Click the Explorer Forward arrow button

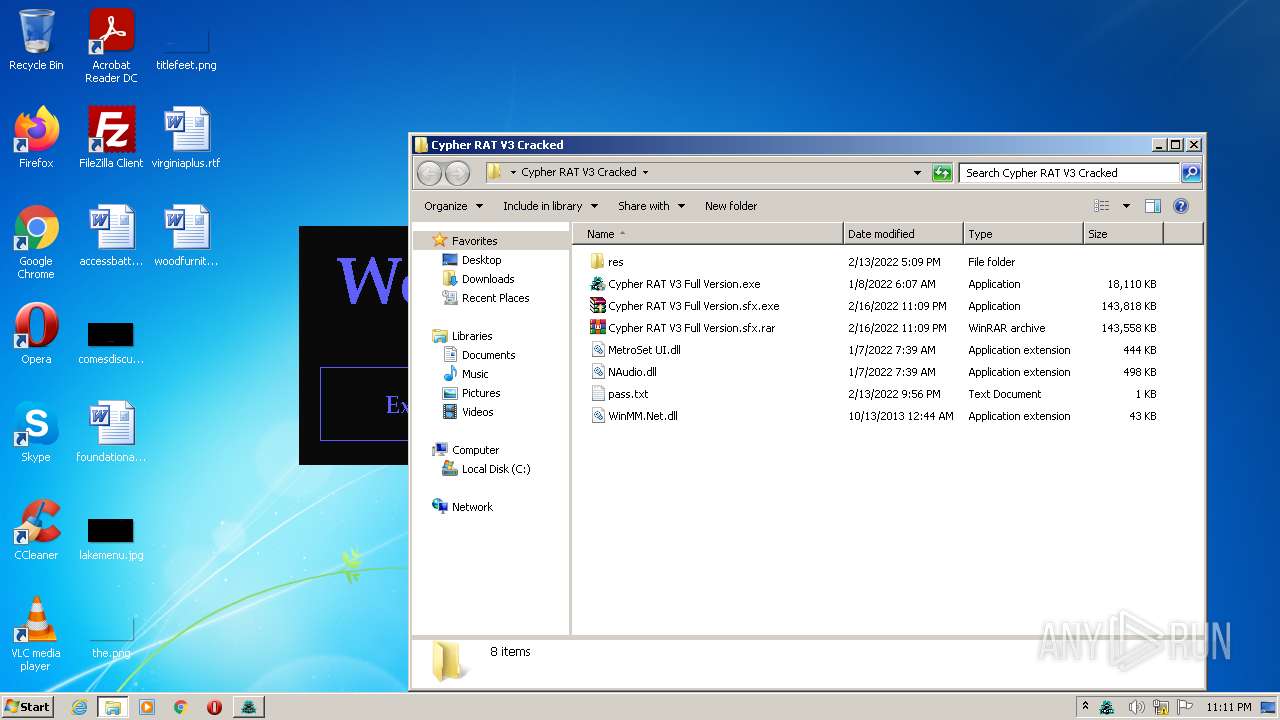pos(457,173)
